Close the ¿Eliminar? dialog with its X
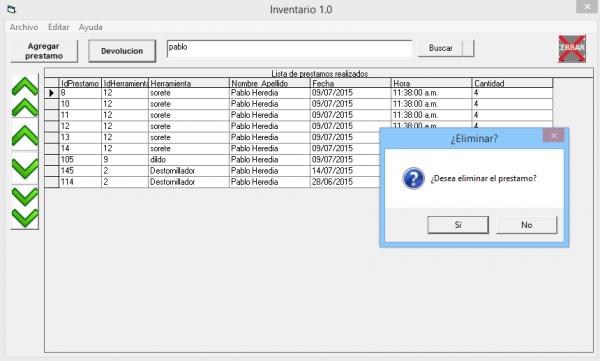 (x=553, y=135)
